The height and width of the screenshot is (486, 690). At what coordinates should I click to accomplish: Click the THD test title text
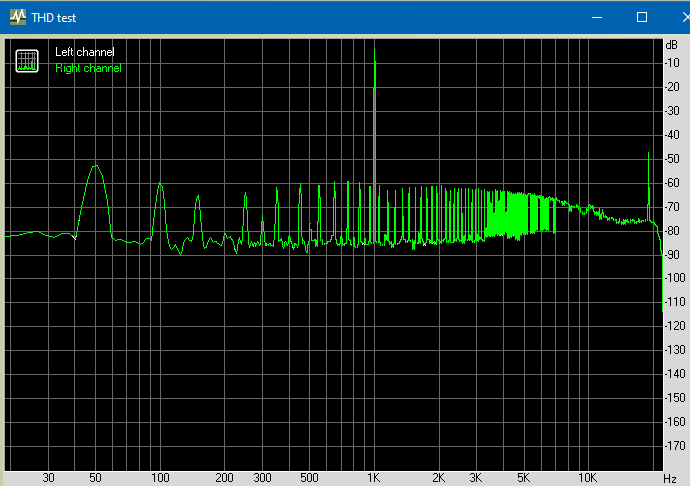coord(53,18)
